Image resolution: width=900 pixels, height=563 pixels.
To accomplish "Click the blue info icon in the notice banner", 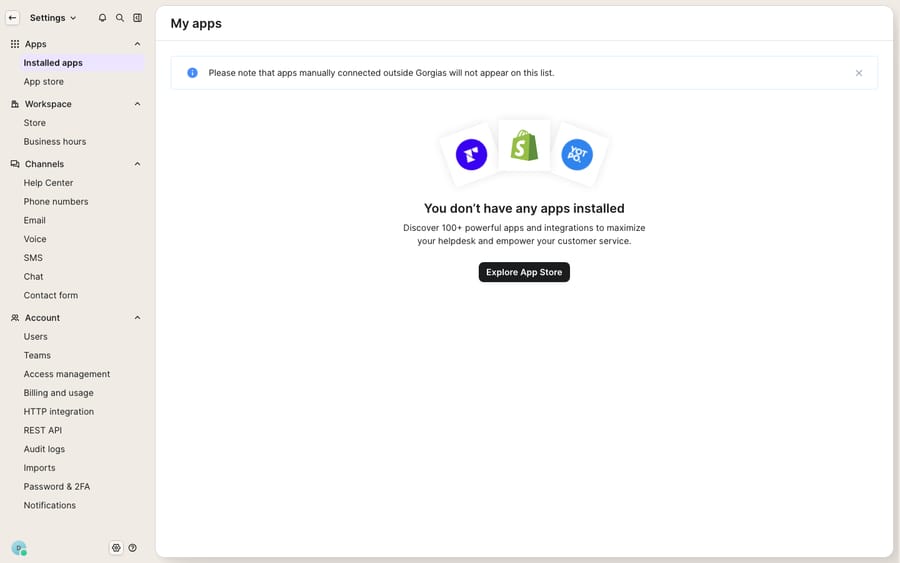I will 192,73.
